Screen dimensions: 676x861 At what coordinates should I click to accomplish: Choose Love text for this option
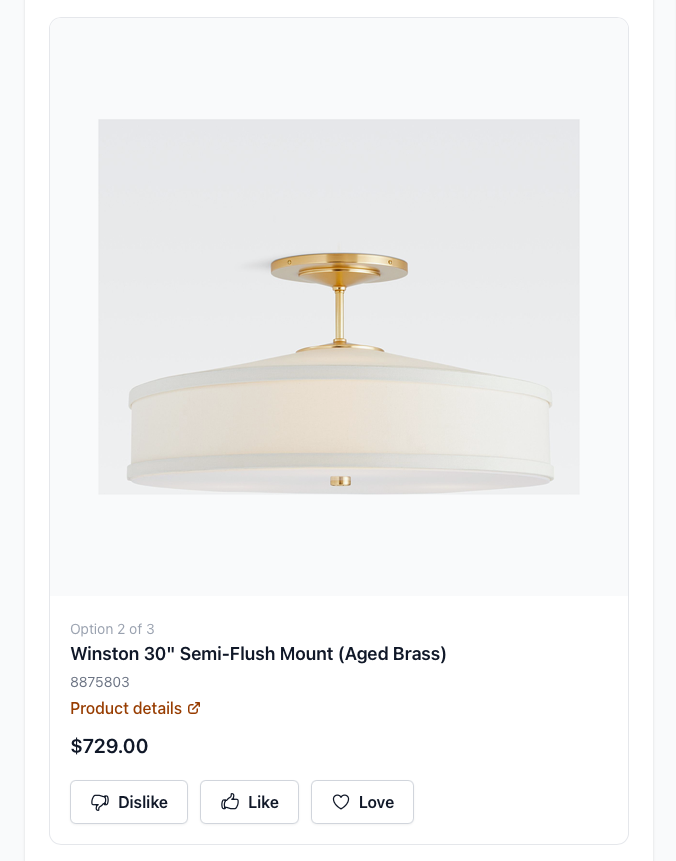point(376,802)
